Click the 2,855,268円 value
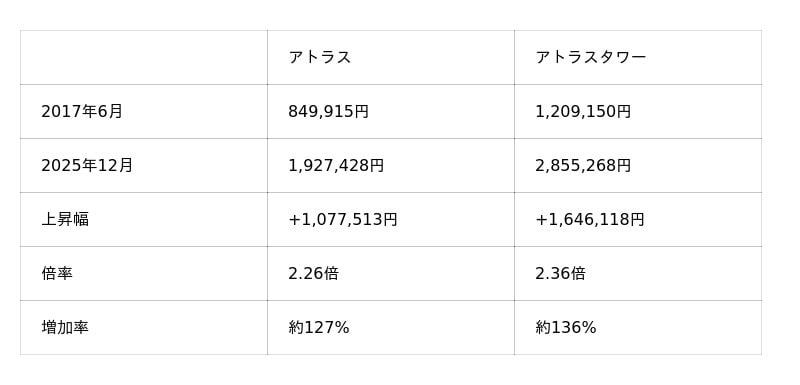The height and width of the screenshot is (385, 800). point(583,165)
